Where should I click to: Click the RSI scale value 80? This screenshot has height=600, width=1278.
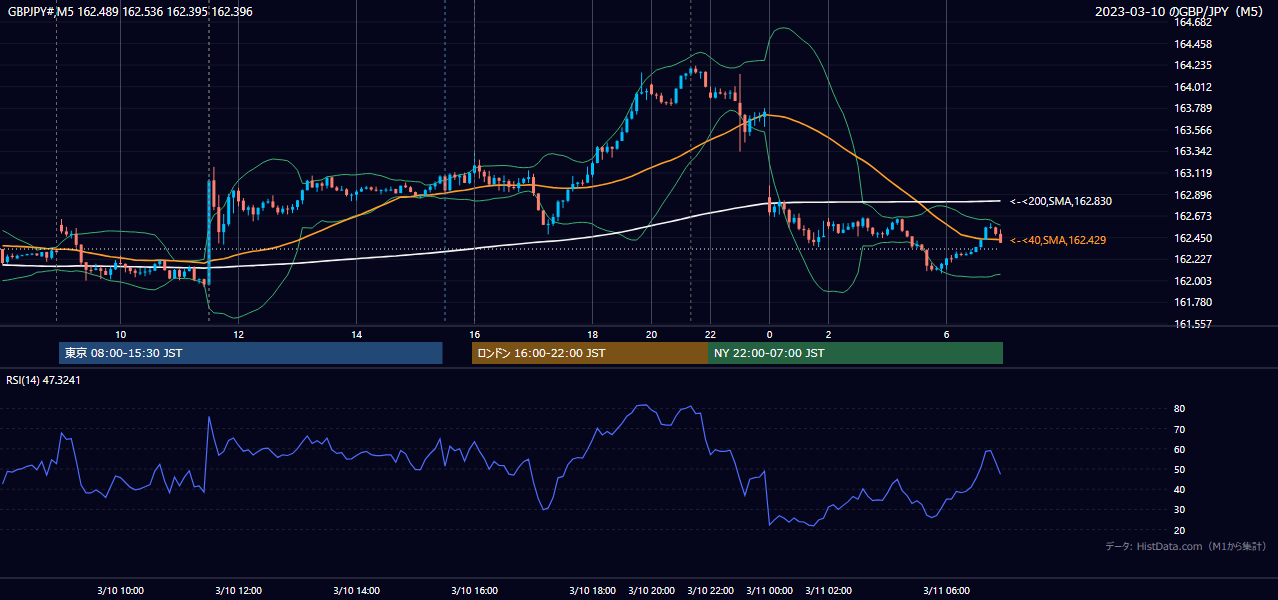tap(1180, 409)
